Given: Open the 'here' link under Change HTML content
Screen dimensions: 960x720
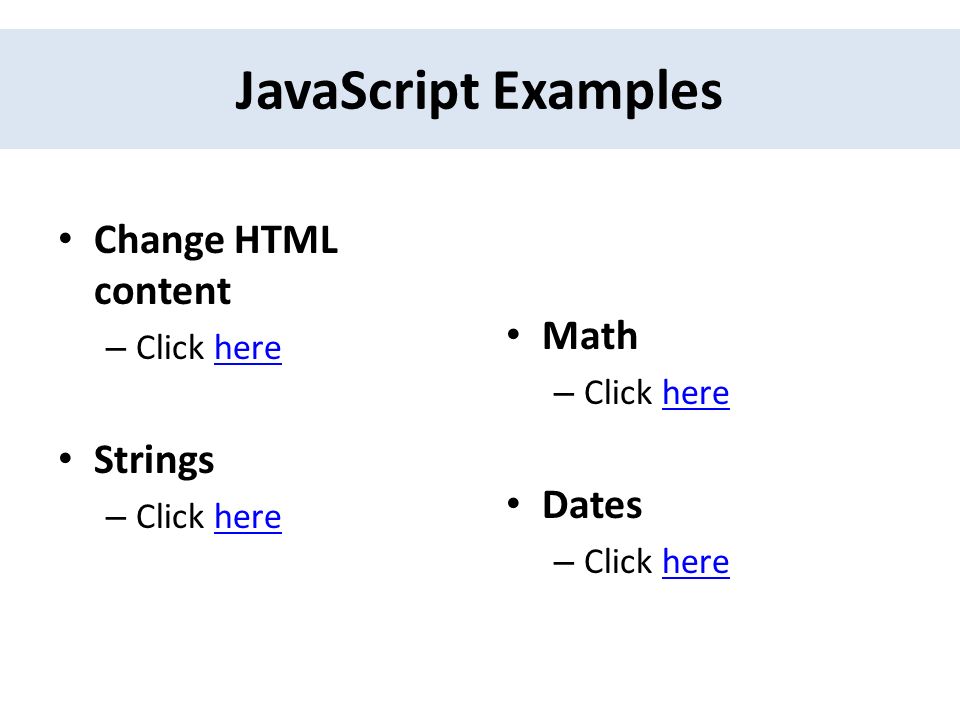Looking at the screenshot, I should (x=247, y=348).
